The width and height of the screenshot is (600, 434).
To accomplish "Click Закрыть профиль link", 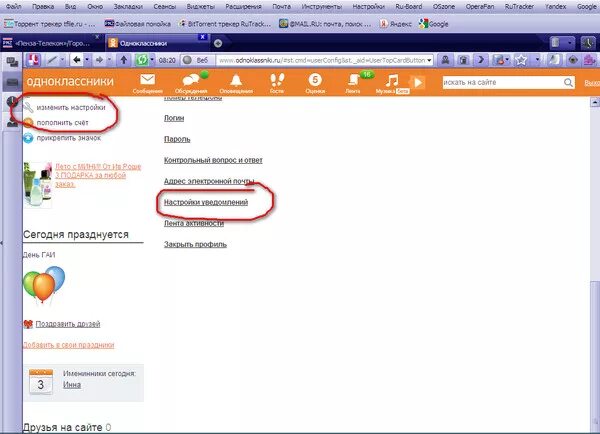I will click(196, 244).
